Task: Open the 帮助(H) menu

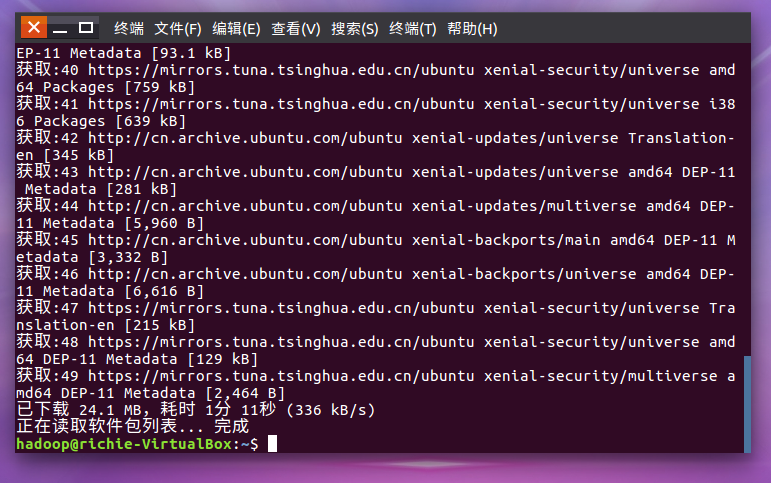Action: [472, 29]
